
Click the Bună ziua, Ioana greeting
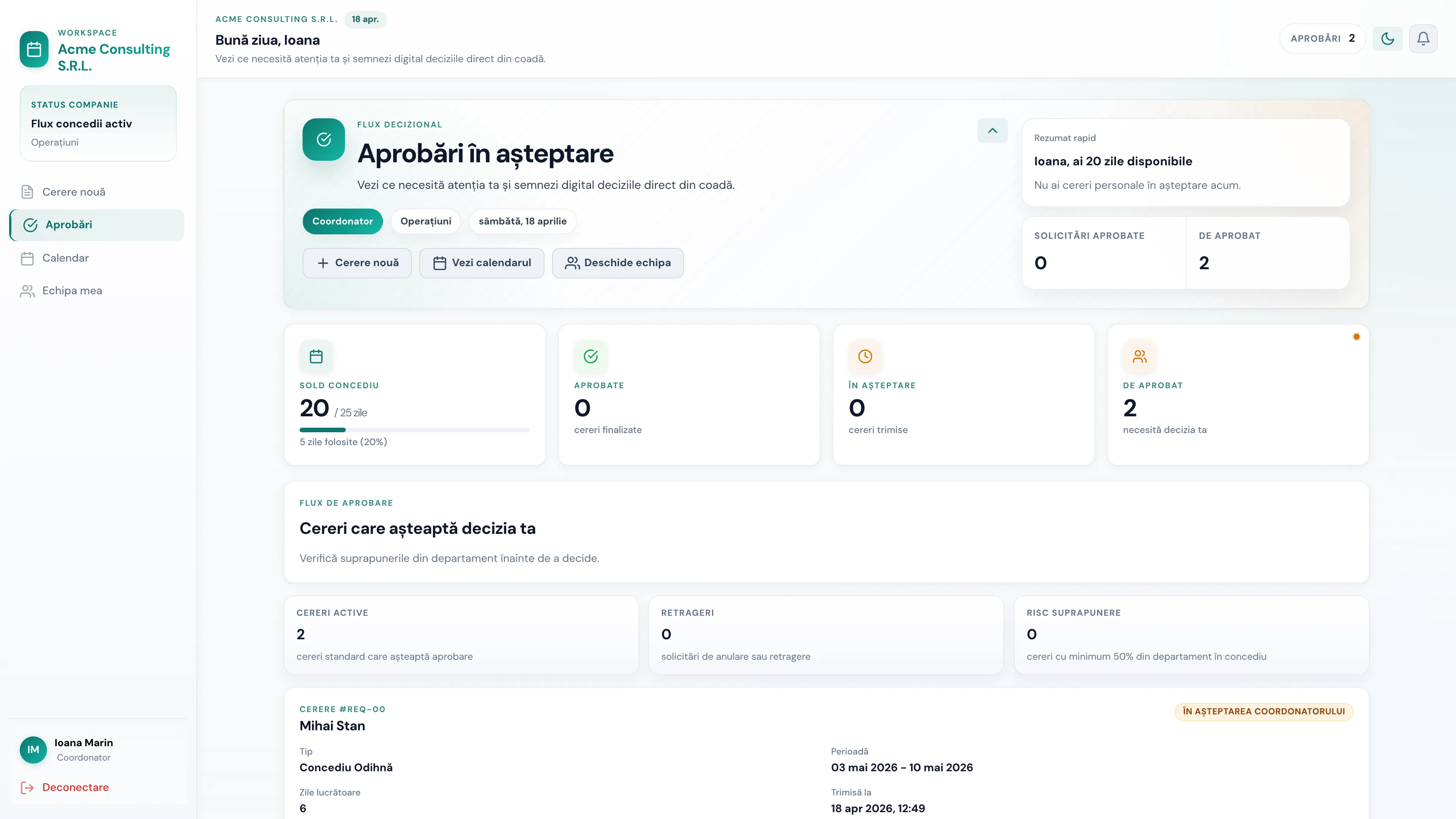click(267, 40)
